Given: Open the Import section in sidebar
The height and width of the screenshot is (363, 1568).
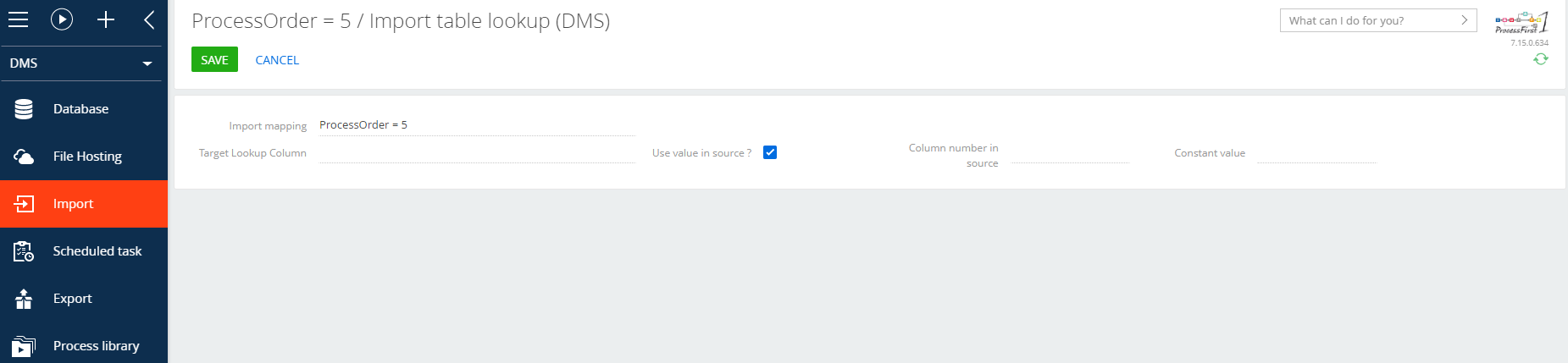Looking at the screenshot, I should (x=84, y=204).
